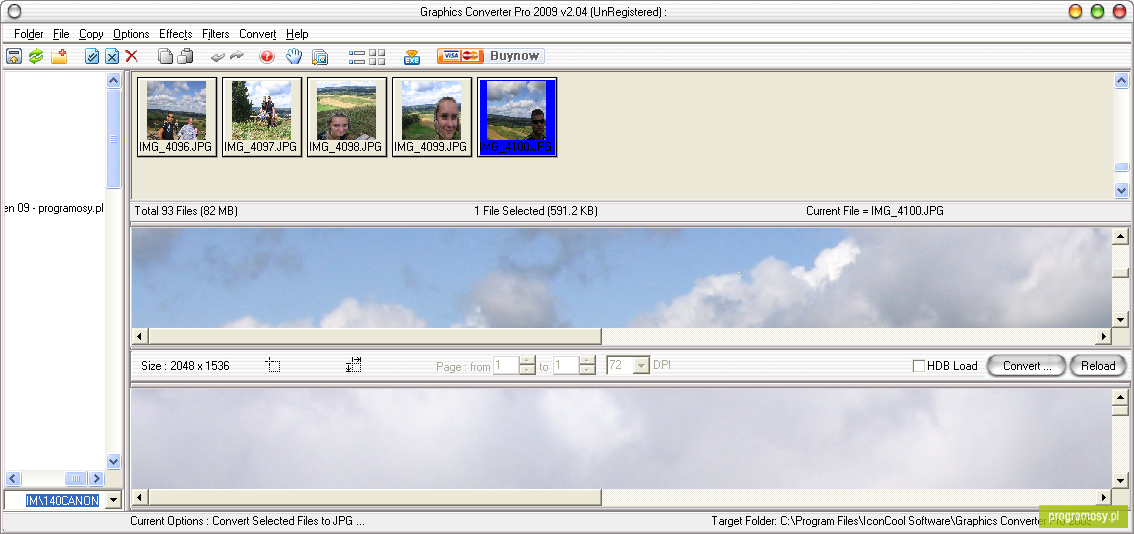Switch to thumbnail grid view icon
The image size is (1134, 534).
pos(377,56)
